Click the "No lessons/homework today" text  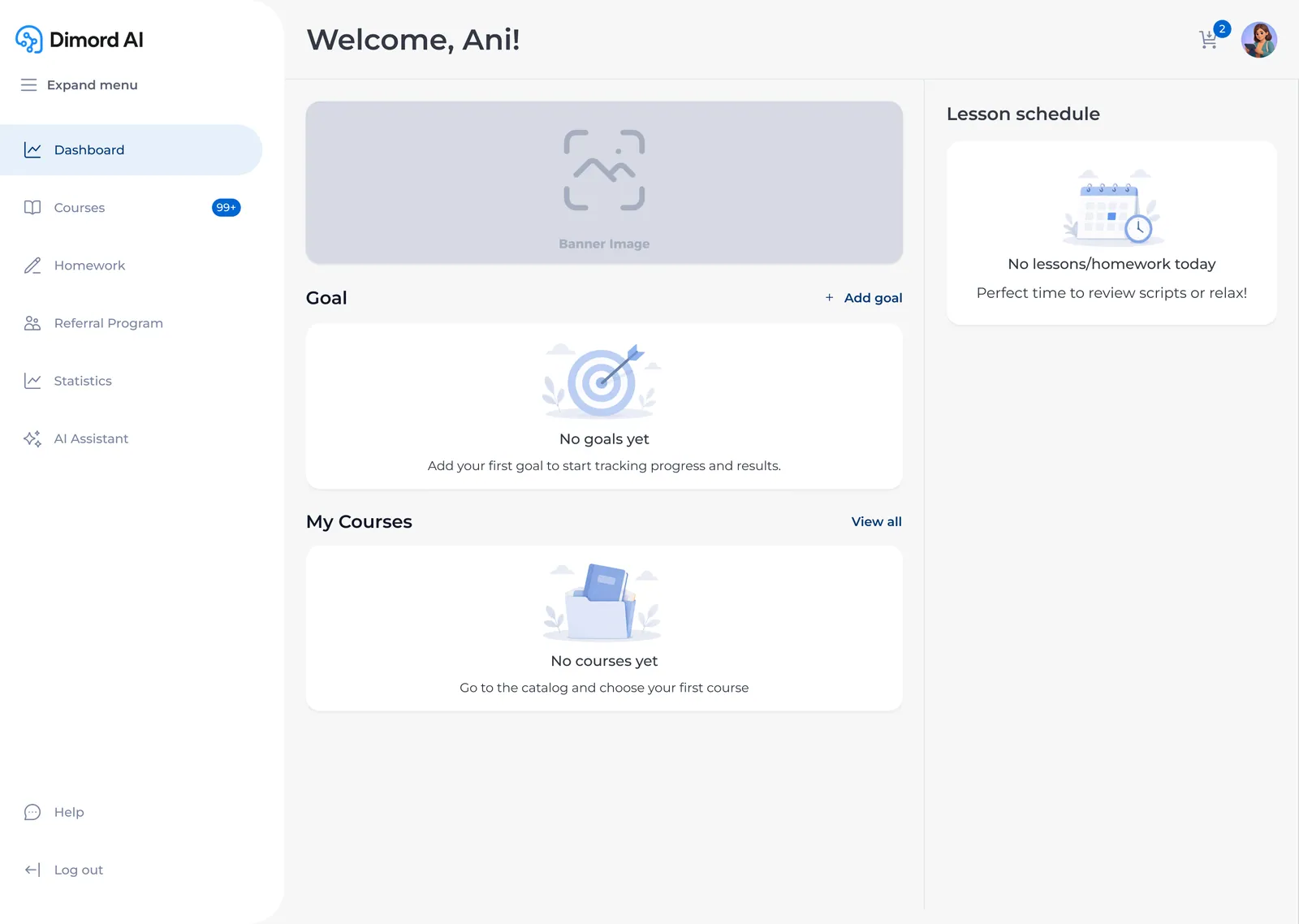(x=1111, y=264)
